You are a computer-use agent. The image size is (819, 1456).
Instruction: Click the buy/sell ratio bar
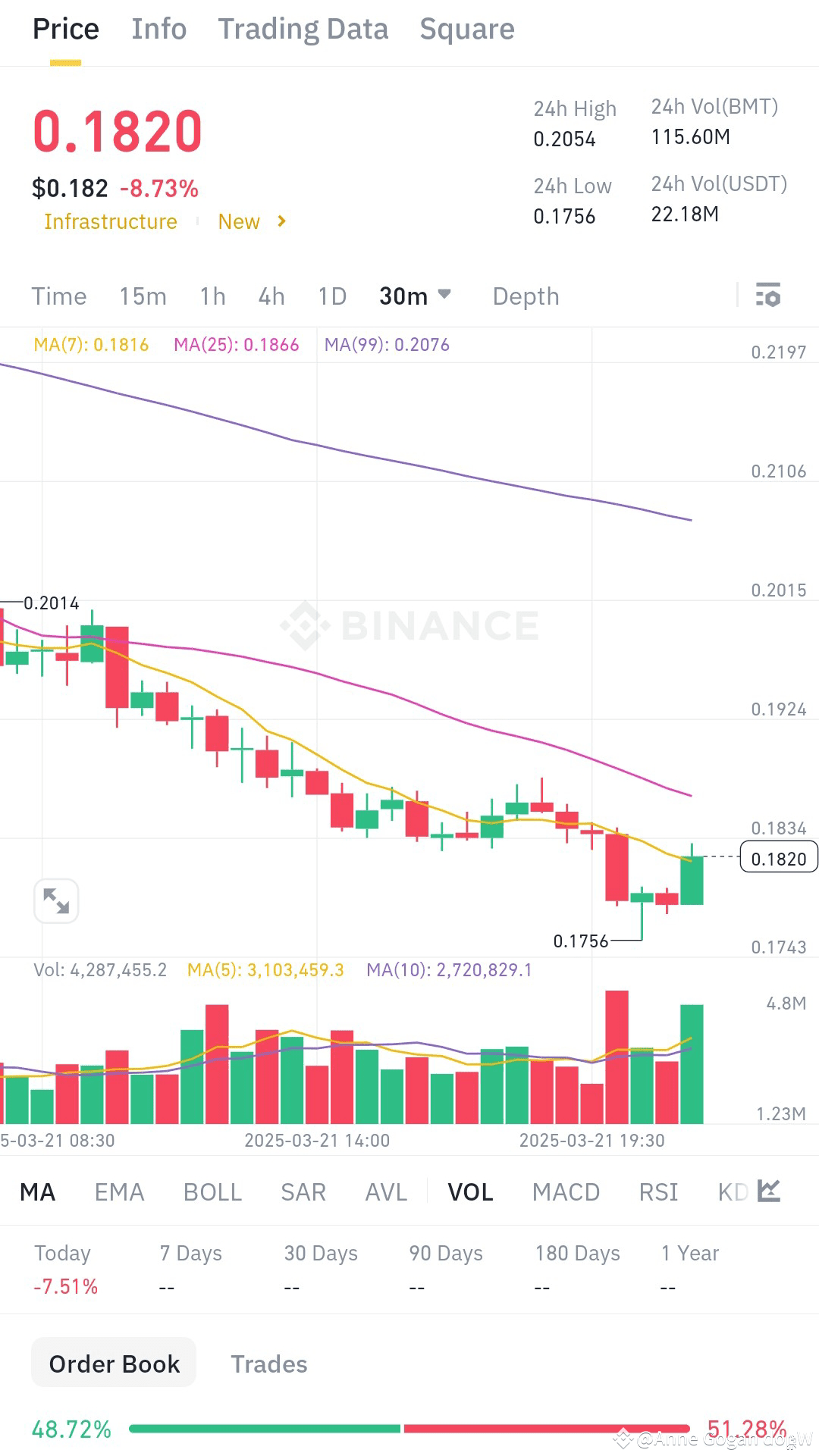pos(409,1429)
